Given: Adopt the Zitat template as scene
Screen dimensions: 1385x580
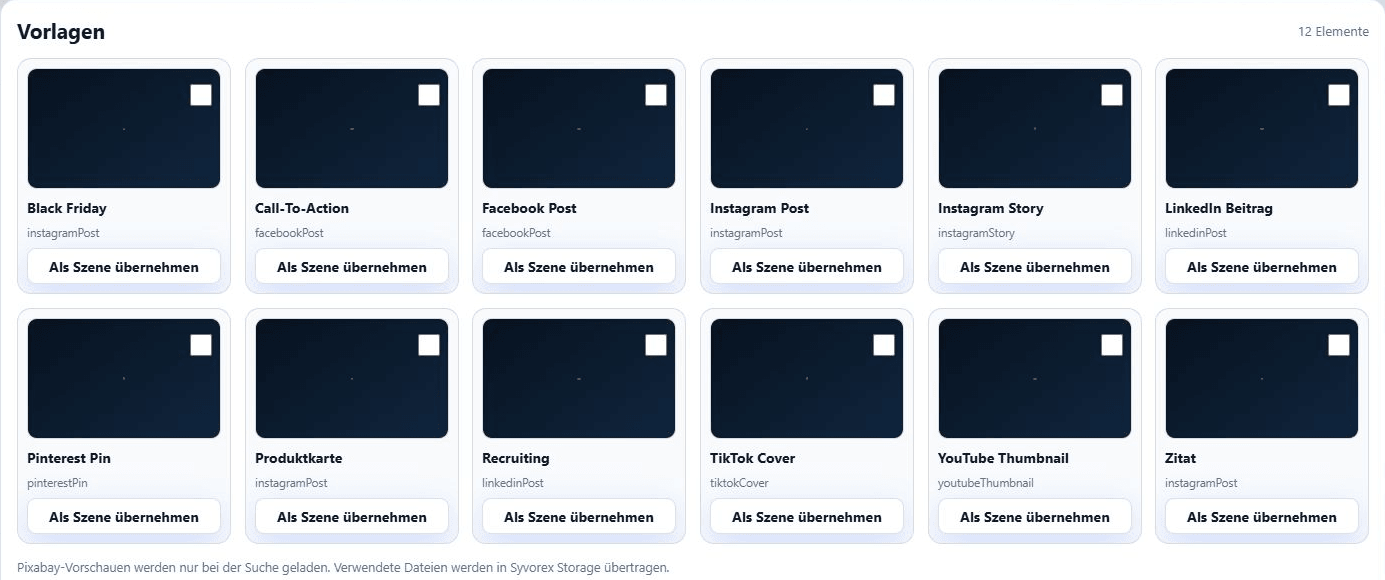Looking at the screenshot, I should [x=1262, y=517].
